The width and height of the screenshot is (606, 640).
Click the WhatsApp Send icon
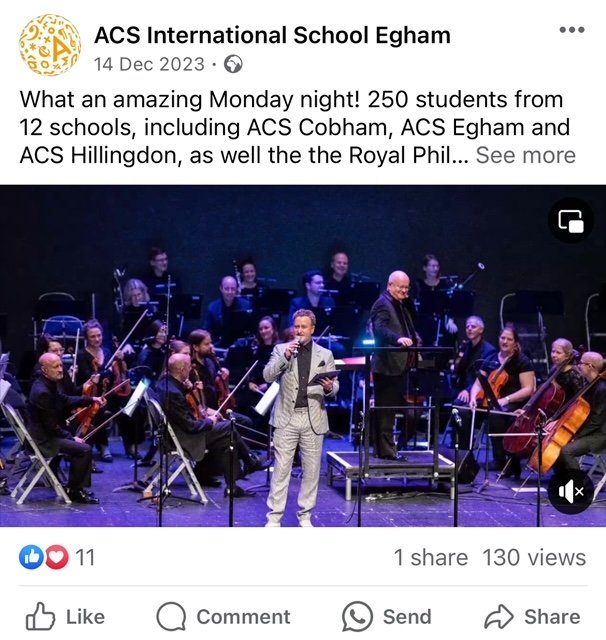point(357,617)
